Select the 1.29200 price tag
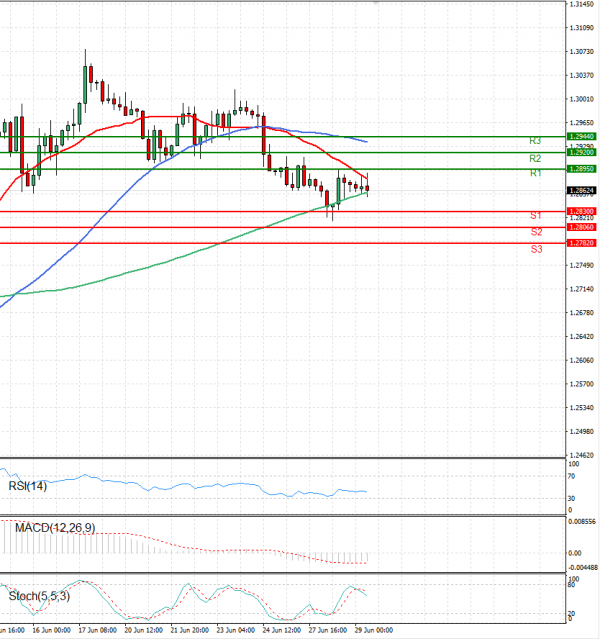The height and width of the screenshot is (639, 600). [582, 152]
